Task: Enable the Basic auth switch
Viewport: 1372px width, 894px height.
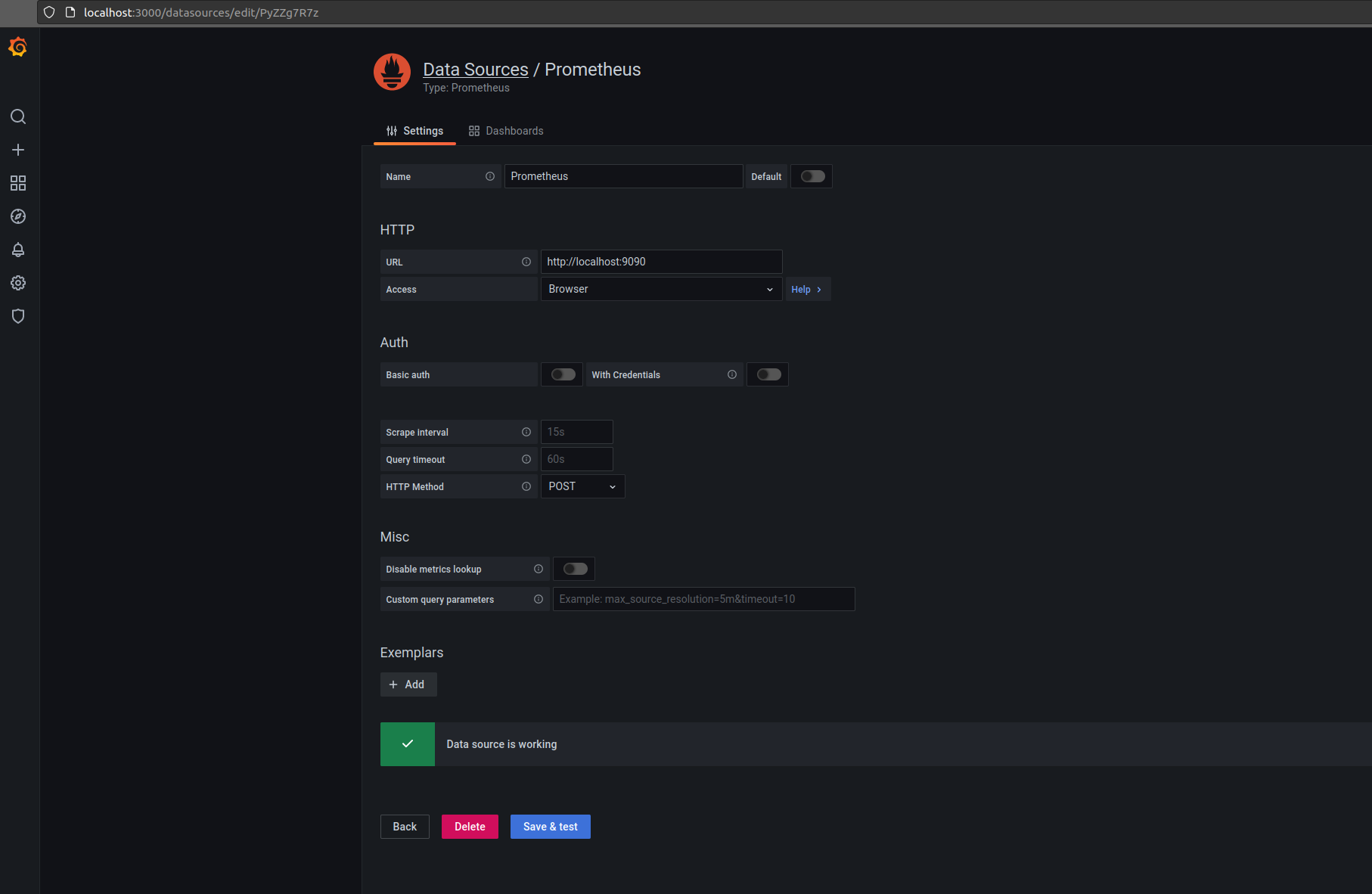Action: 563,374
